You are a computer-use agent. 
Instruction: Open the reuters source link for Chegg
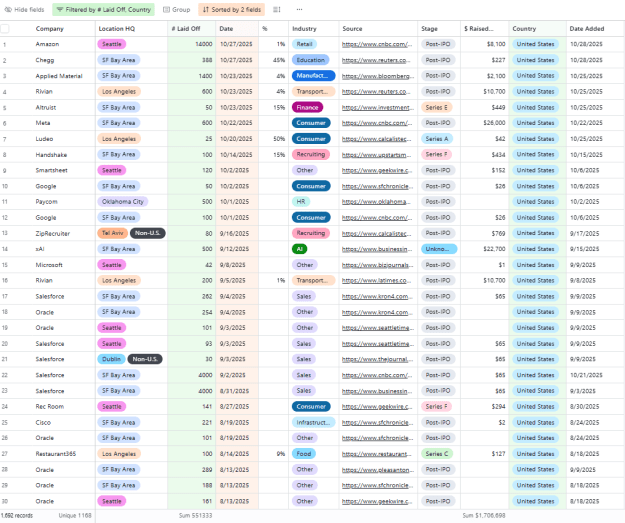[376, 60]
